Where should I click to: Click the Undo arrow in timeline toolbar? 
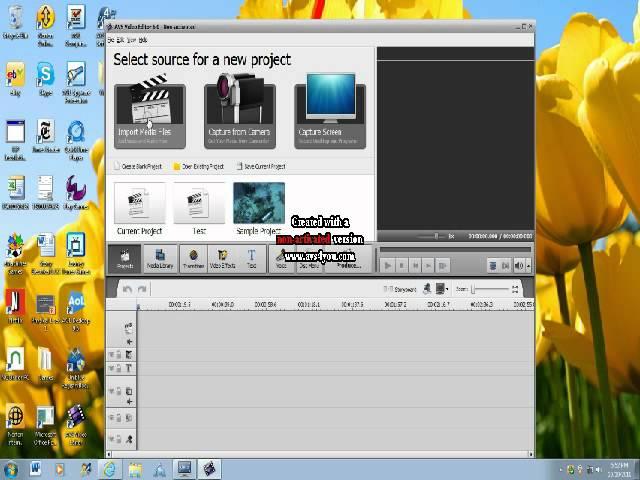127,289
